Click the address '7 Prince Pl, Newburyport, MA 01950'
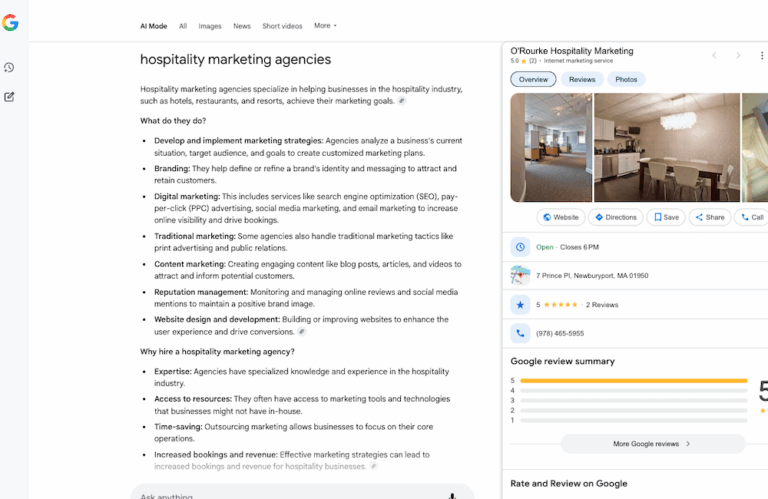The image size is (768, 499). pyautogui.click(x=592, y=276)
